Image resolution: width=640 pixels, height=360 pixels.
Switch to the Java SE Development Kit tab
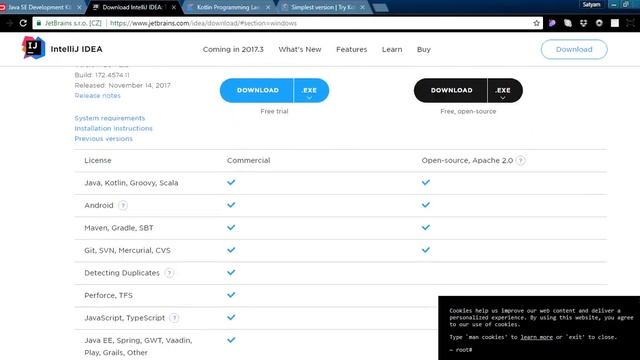click(x=40, y=7)
